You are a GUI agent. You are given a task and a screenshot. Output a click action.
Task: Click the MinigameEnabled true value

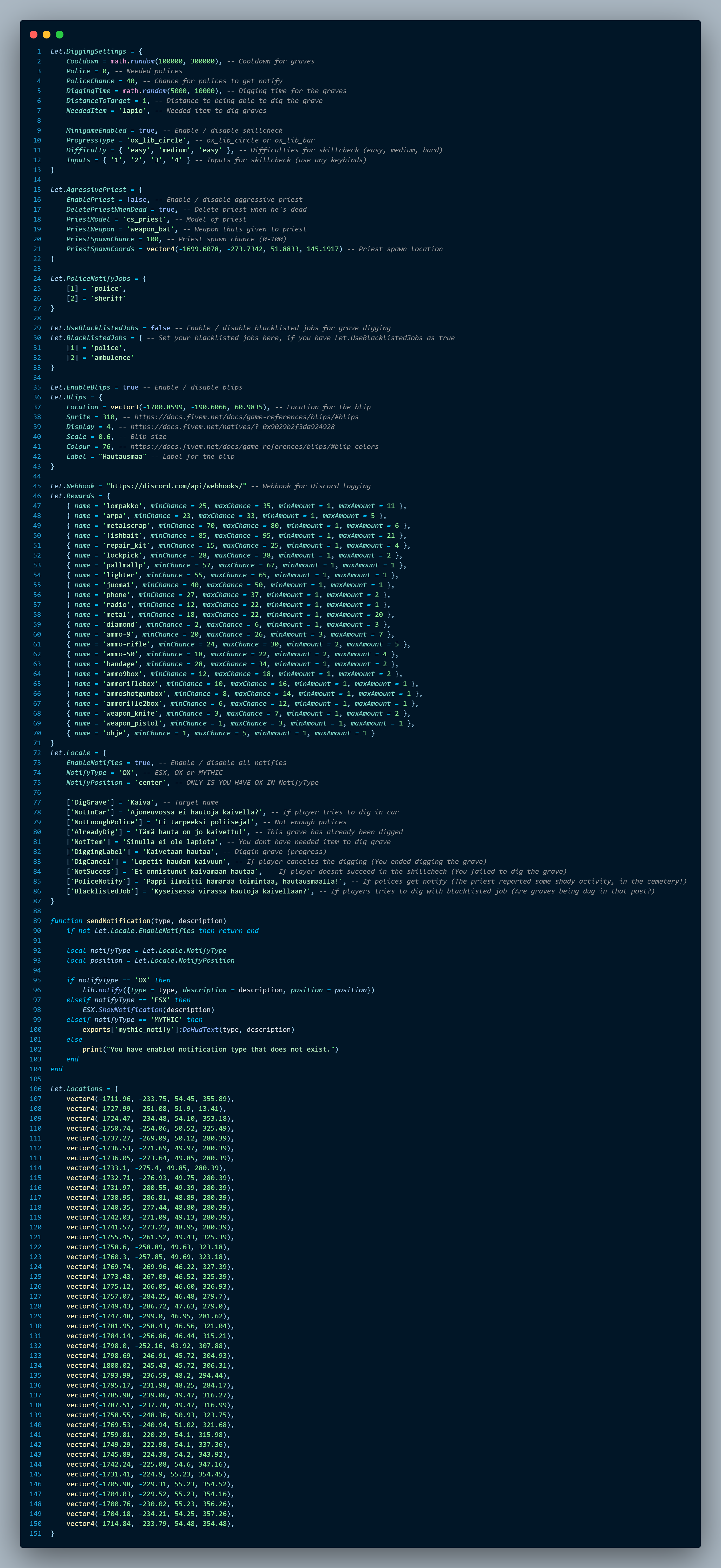[x=146, y=130]
